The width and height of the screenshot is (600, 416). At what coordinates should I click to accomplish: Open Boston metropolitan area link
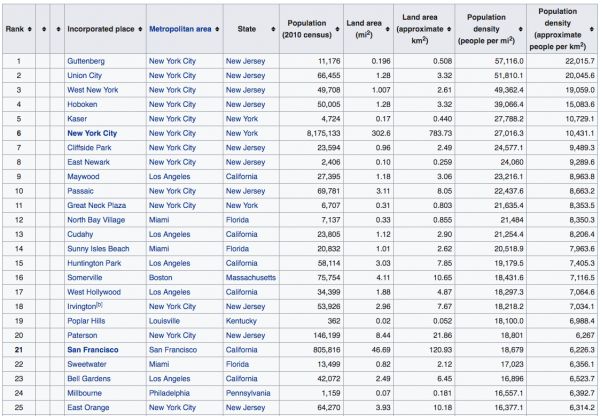coord(160,277)
